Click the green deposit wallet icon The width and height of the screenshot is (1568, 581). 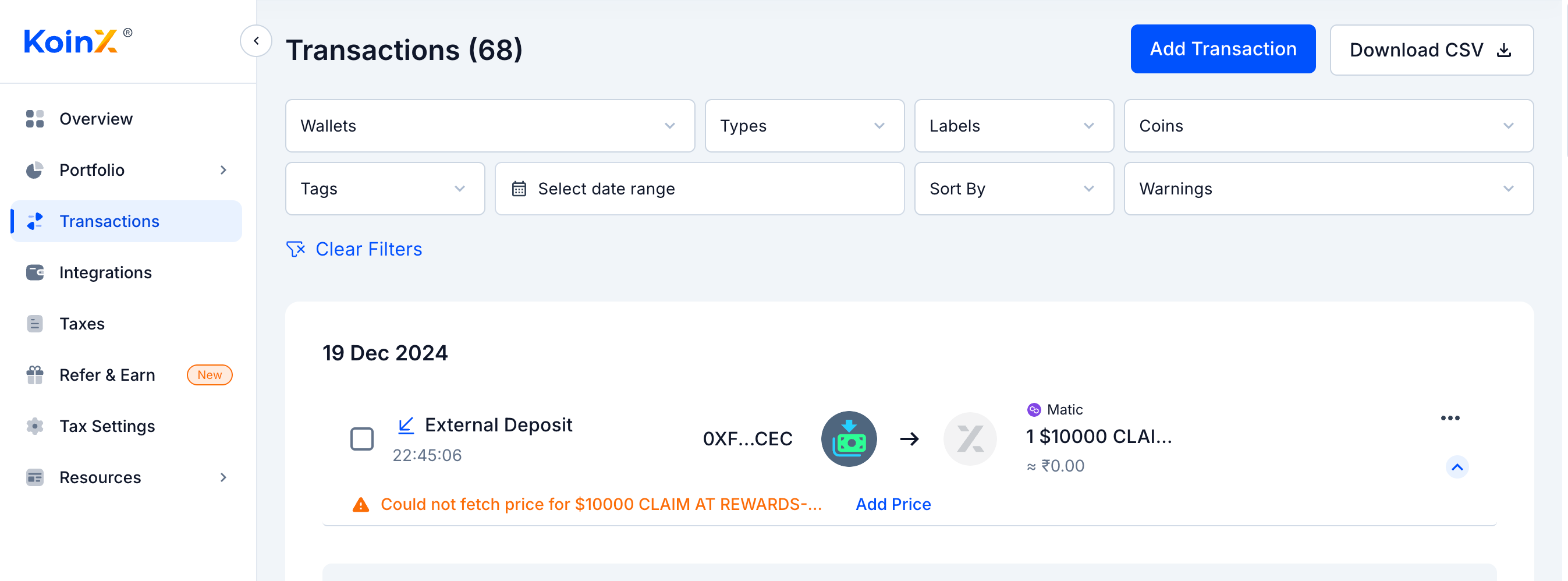pos(849,438)
